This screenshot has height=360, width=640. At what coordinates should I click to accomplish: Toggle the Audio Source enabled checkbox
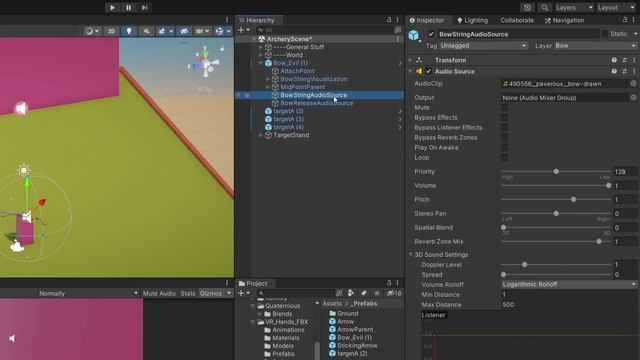[x=428, y=71]
